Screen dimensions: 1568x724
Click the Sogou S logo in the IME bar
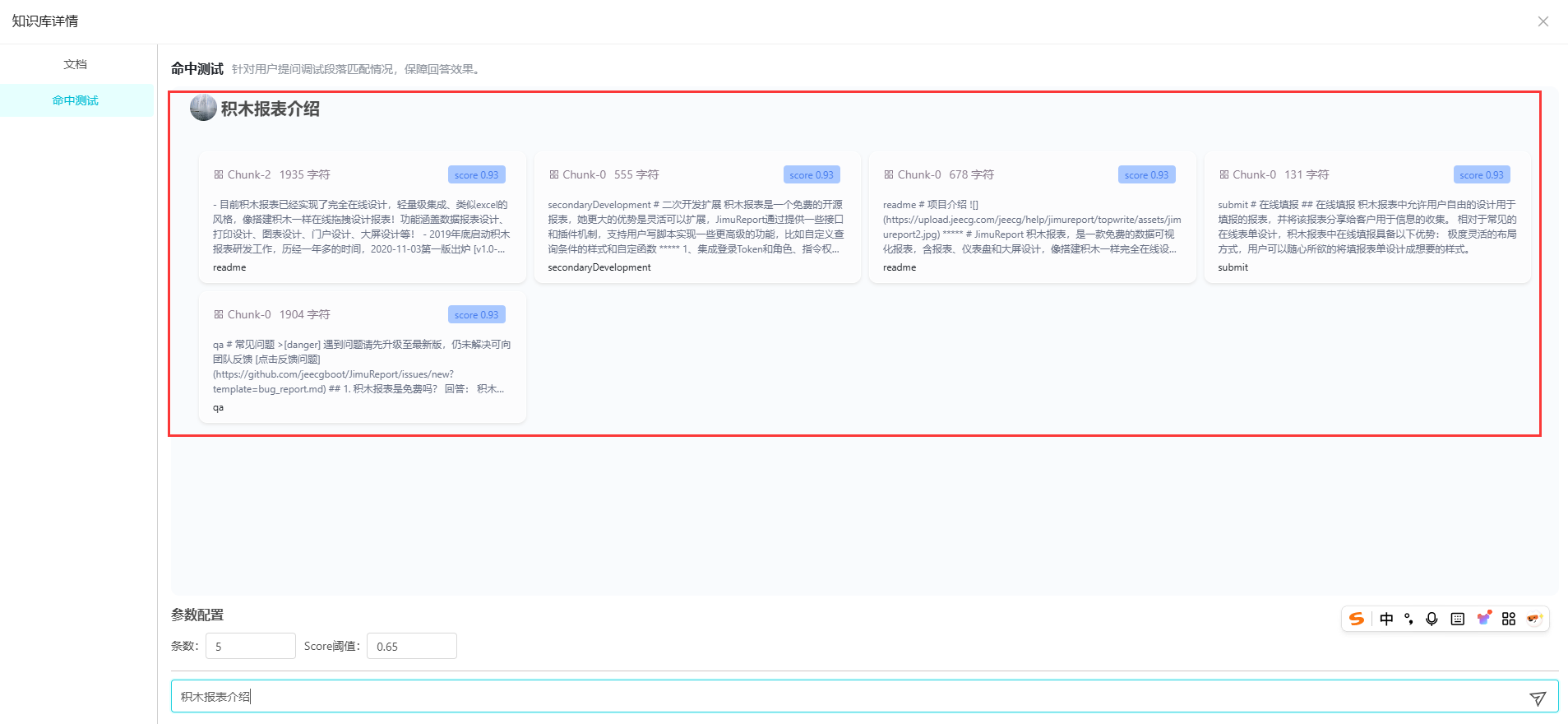(x=1357, y=619)
